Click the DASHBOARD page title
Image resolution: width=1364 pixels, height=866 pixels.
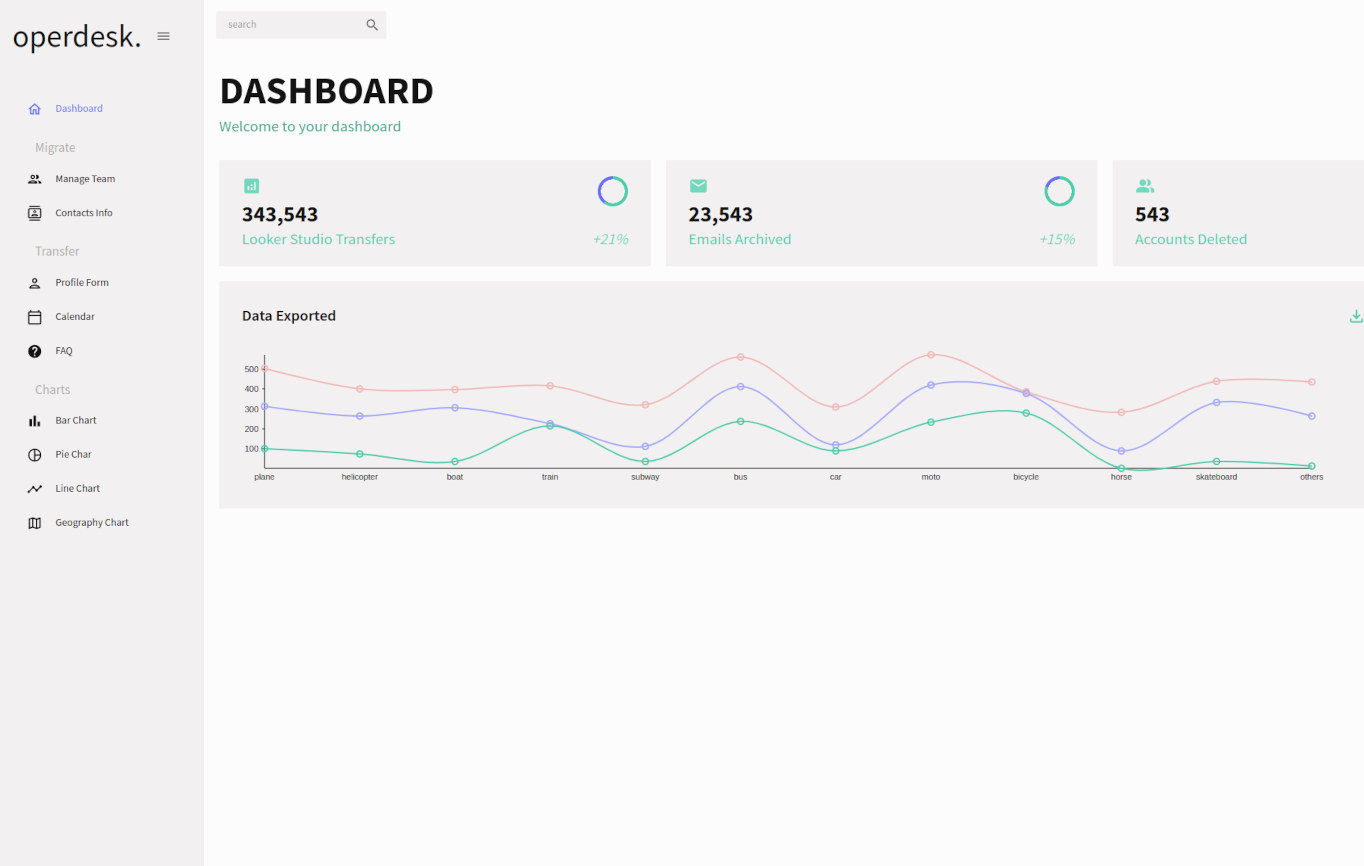pos(327,91)
